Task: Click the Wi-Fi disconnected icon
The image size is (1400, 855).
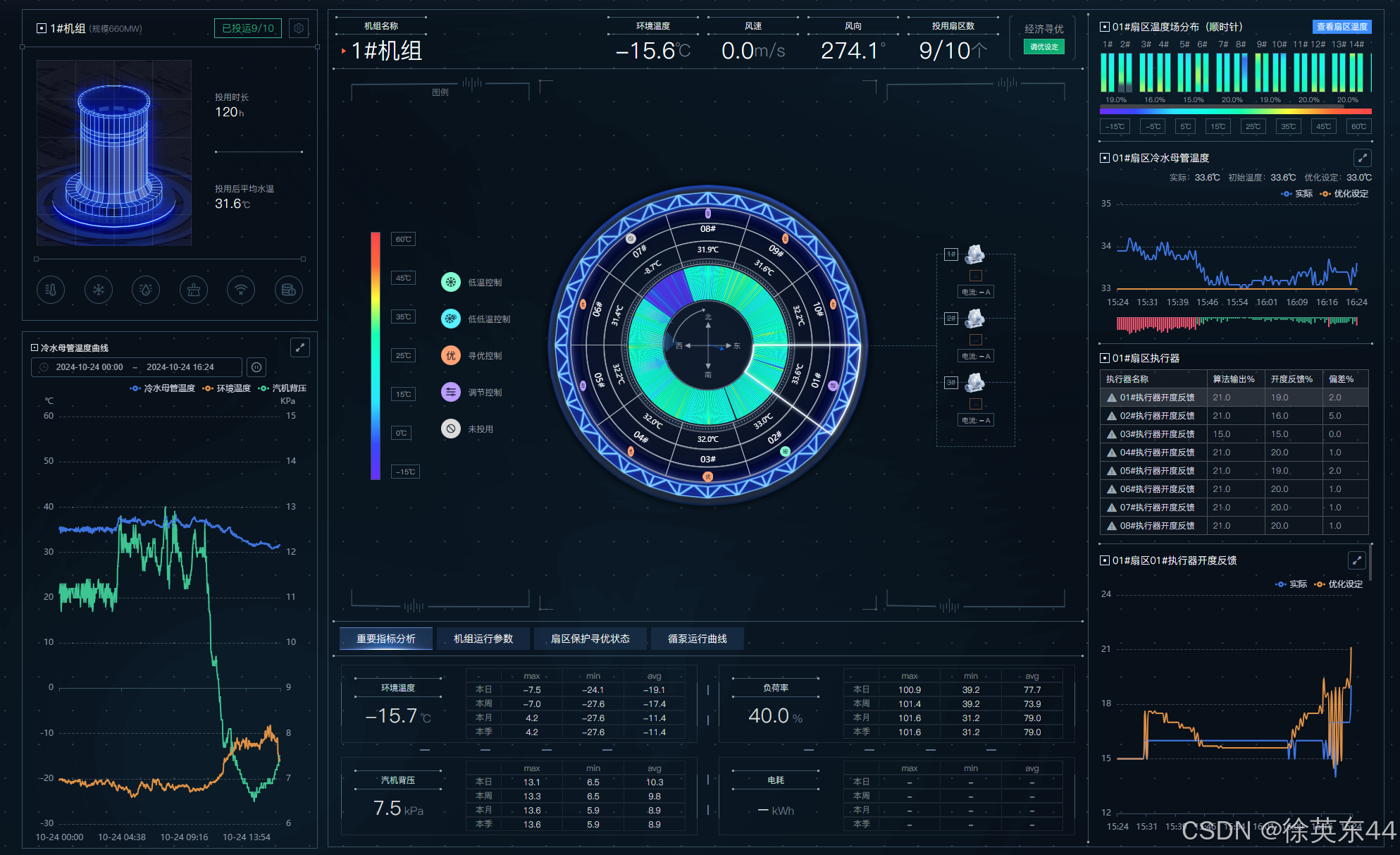Action: pos(241,290)
